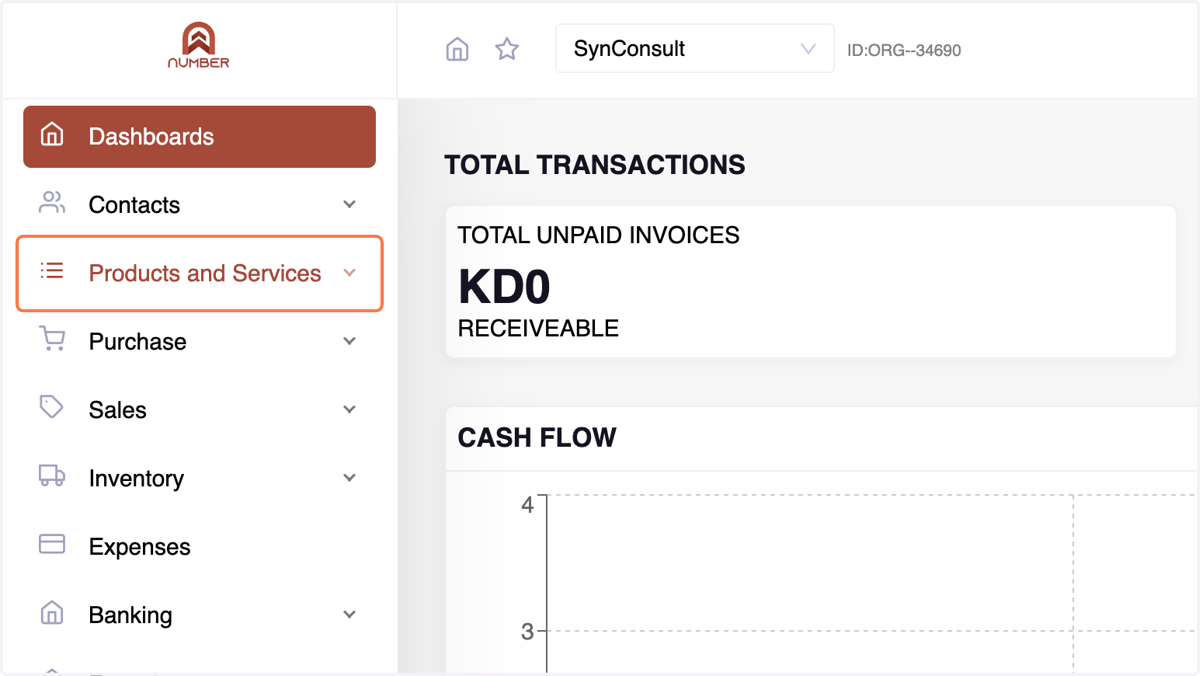The width and height of the screenshot is (1200, 676).
Task: Open the SynConsult organization dropdown
Action: point(695,49)
